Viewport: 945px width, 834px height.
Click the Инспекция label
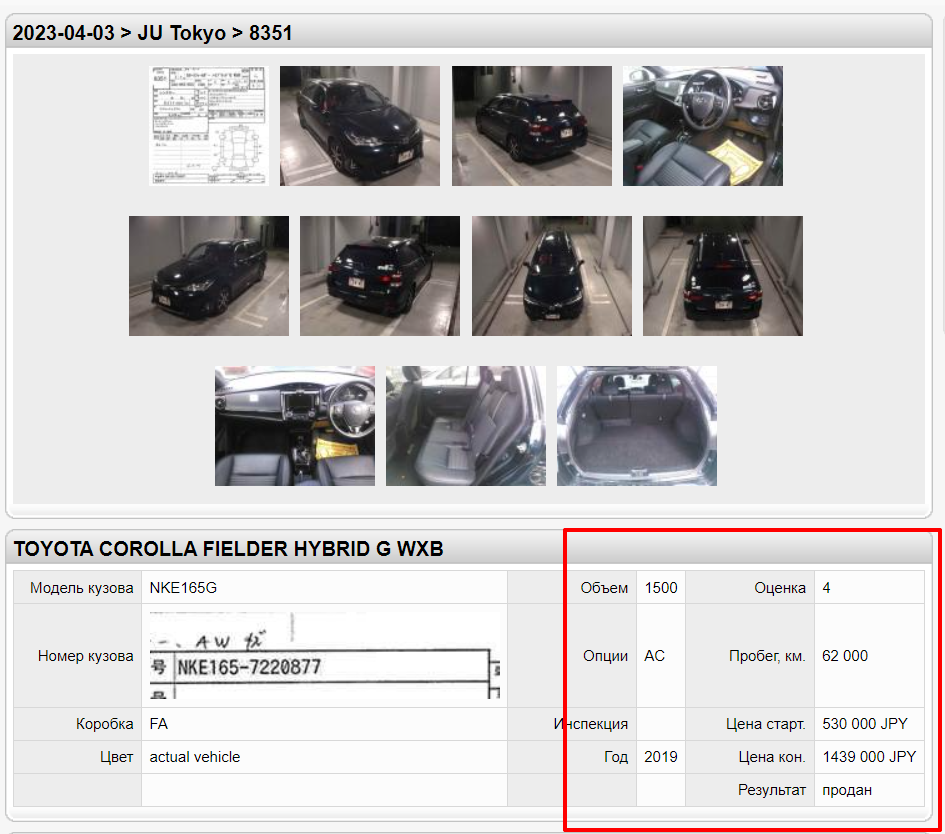(591, 724)
